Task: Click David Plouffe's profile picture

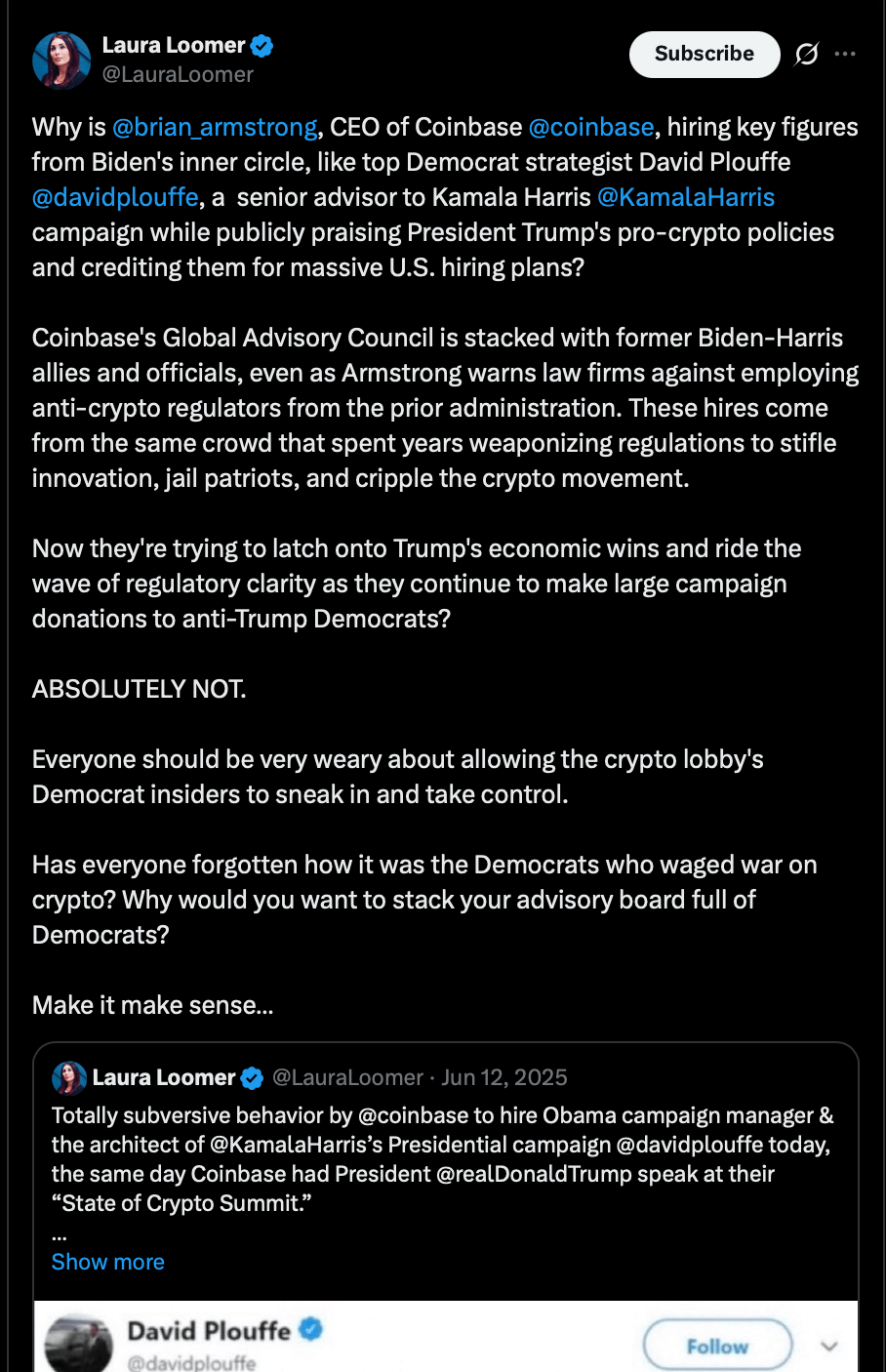Action: (78, 1345)
